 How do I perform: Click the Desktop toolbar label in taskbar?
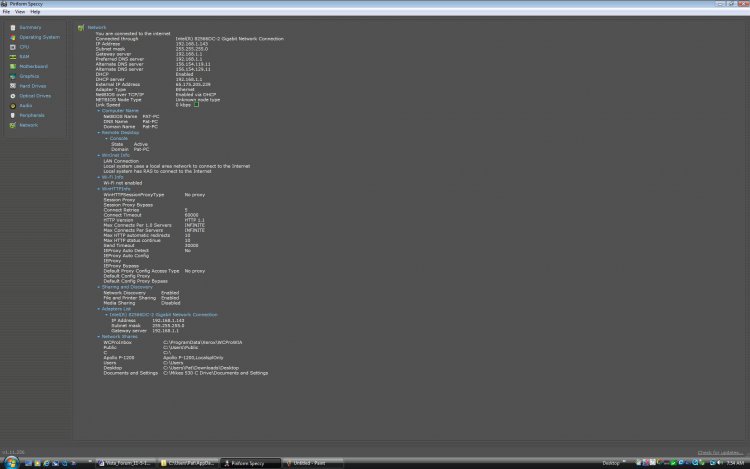tap(611, 463)
